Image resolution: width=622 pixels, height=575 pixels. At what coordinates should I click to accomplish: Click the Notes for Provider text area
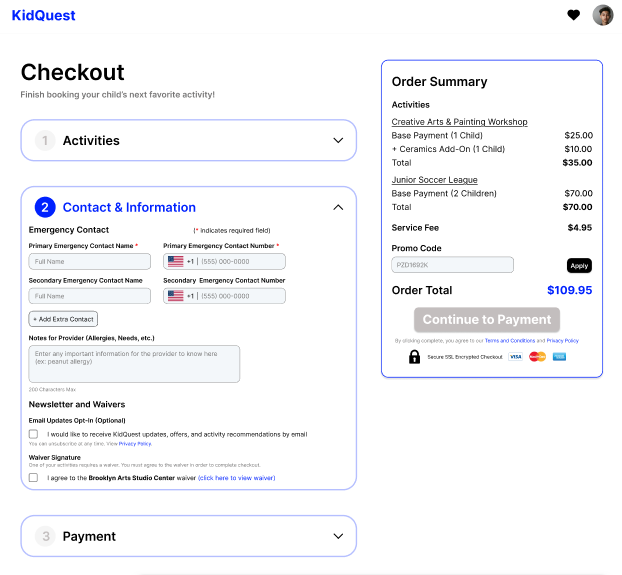pyautogui.click(x=134, y=364)
